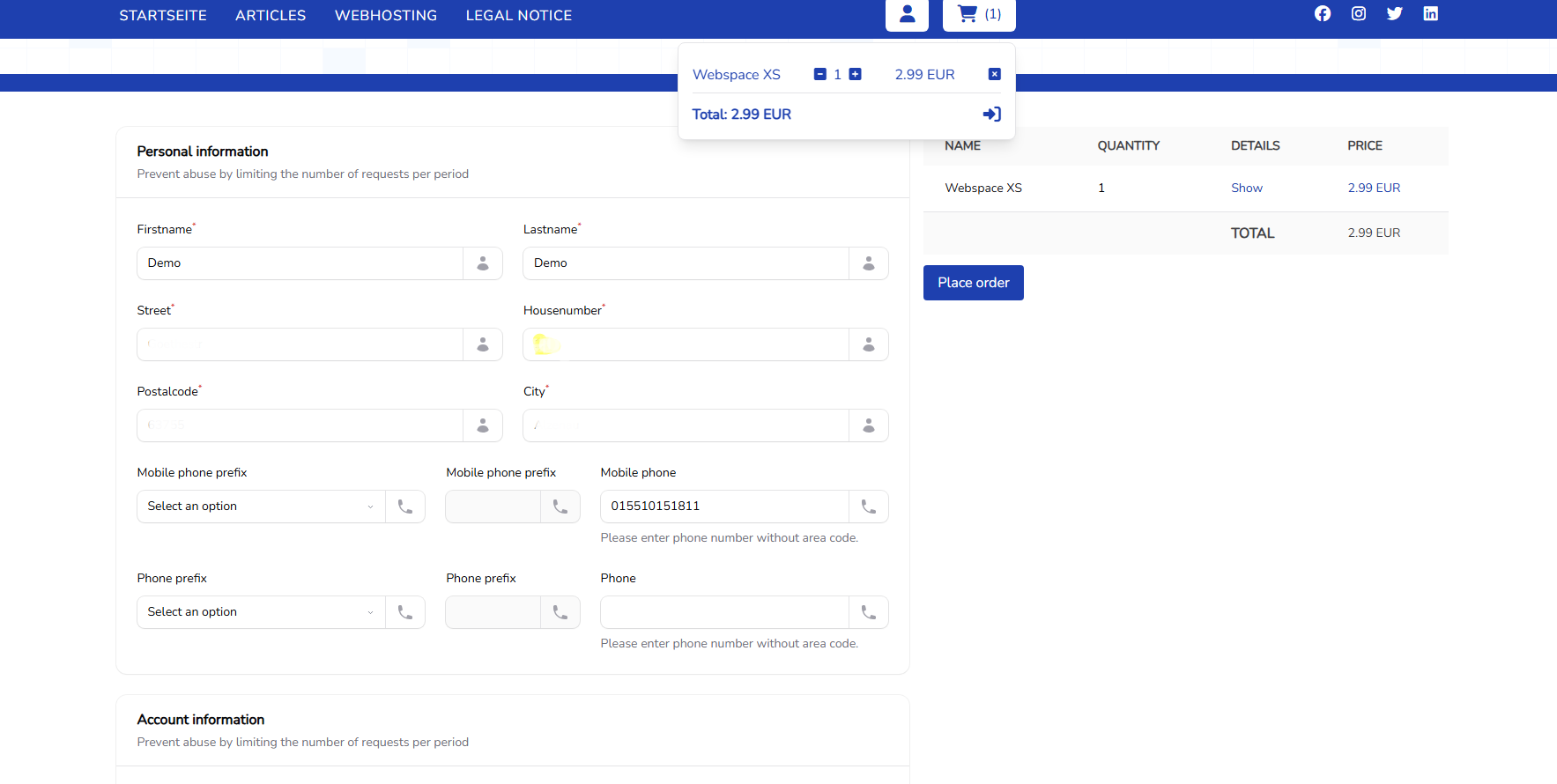This screenshot has height=784, width=1557.
Task: Open the Twitter social link
Action: (x=1394, y=13)
